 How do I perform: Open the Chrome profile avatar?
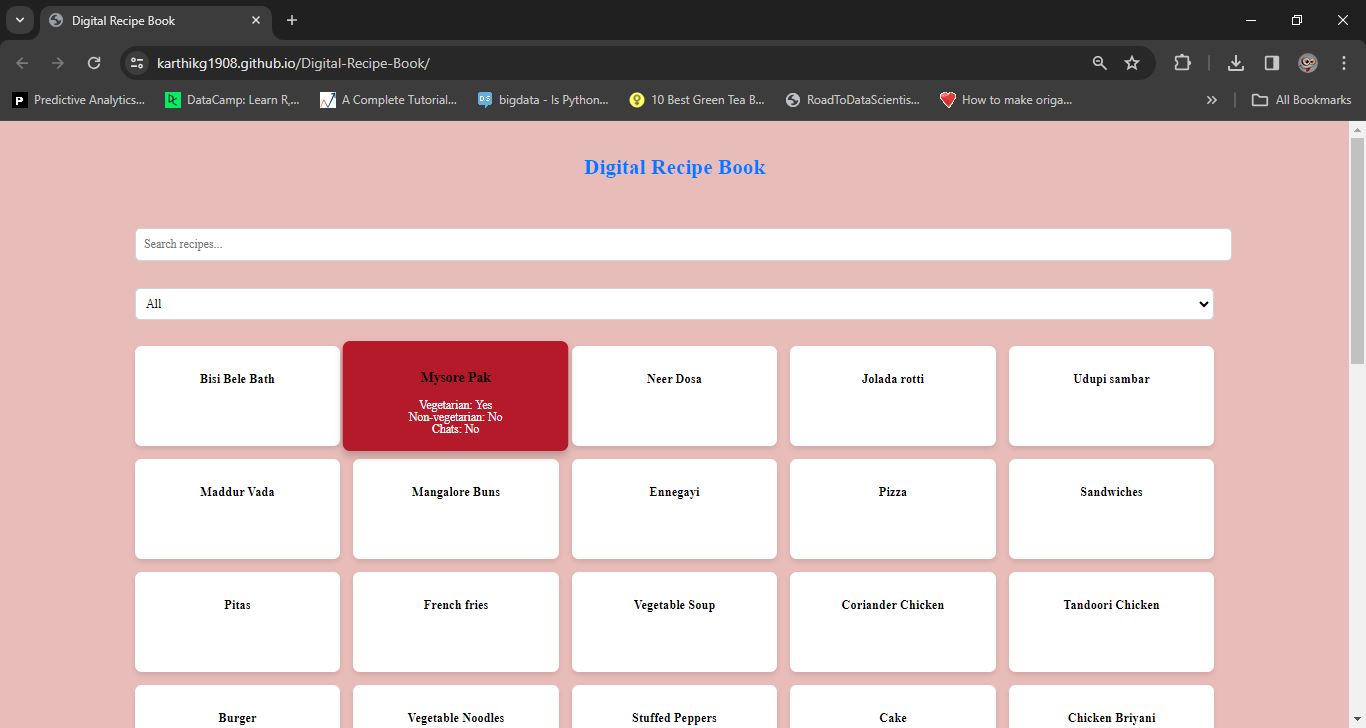point(1308,63)
